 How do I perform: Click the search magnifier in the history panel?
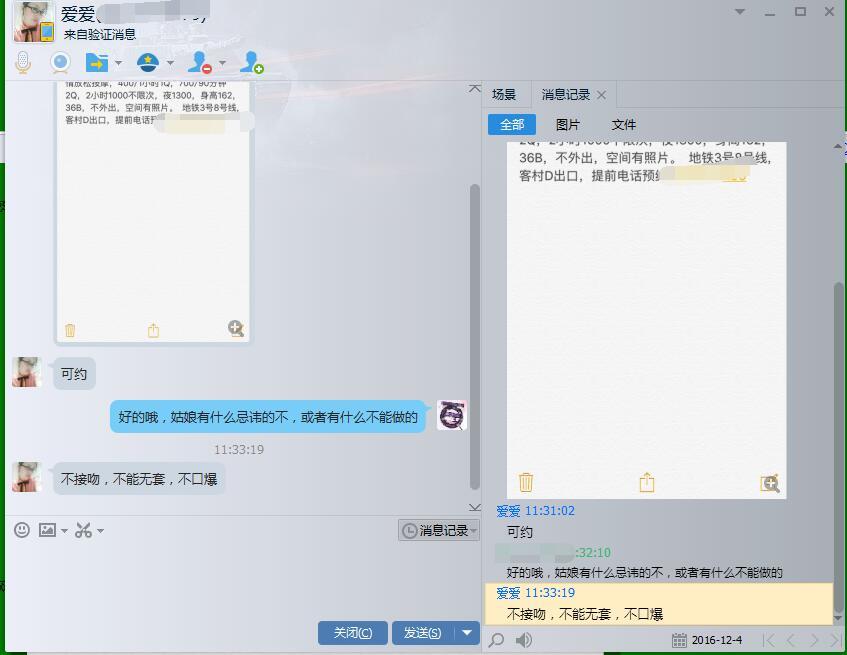point(497,640)
